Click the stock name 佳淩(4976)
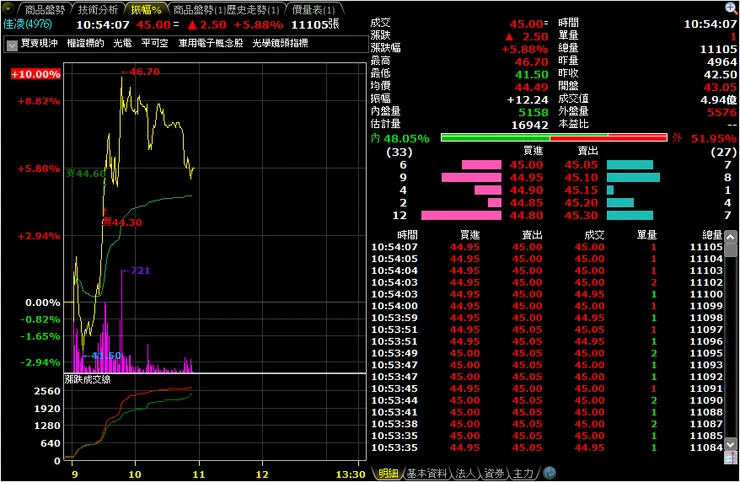 27,24
